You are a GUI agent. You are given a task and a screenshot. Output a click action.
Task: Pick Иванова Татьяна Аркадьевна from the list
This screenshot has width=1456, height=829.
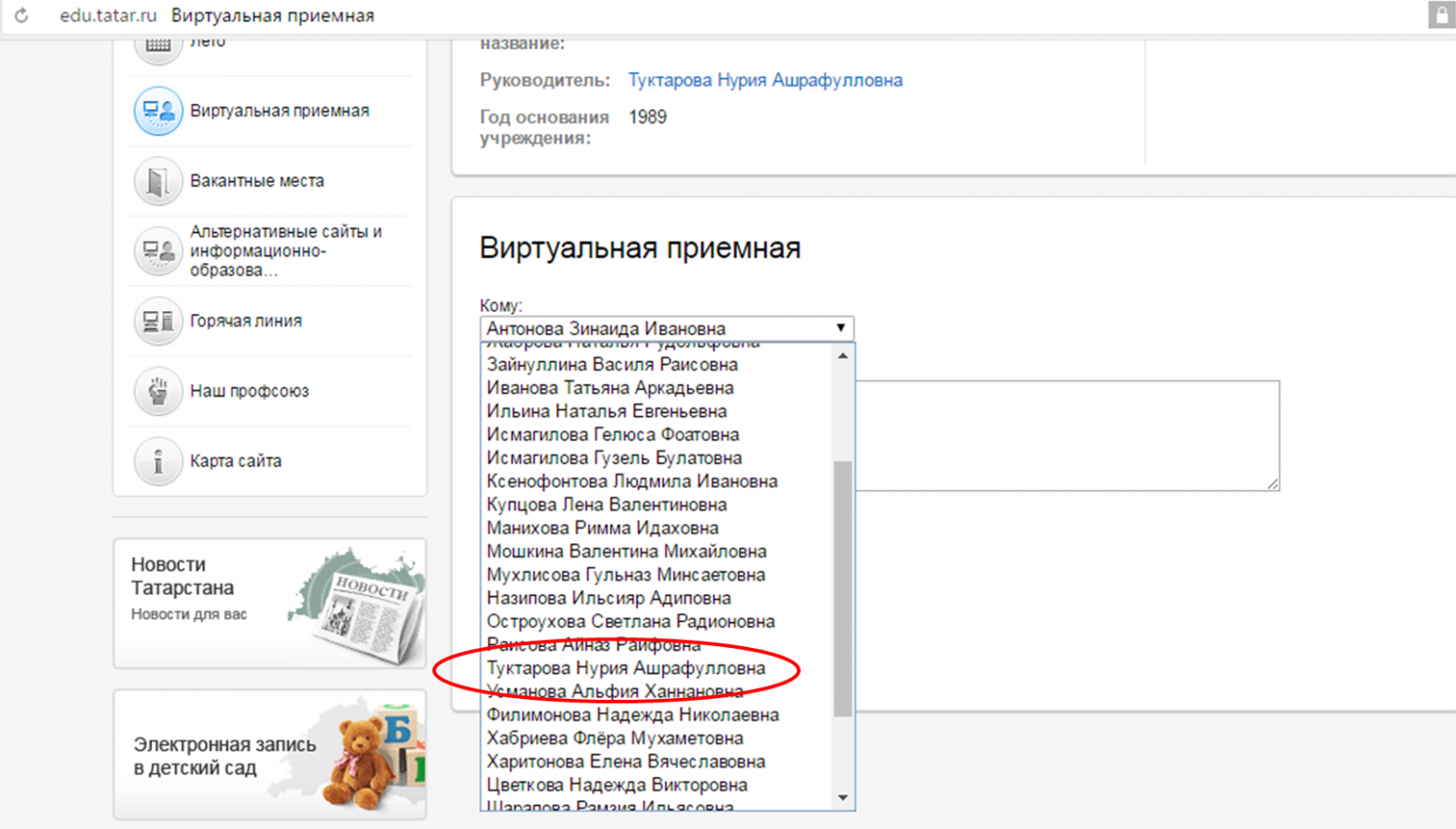click(610, 388)
